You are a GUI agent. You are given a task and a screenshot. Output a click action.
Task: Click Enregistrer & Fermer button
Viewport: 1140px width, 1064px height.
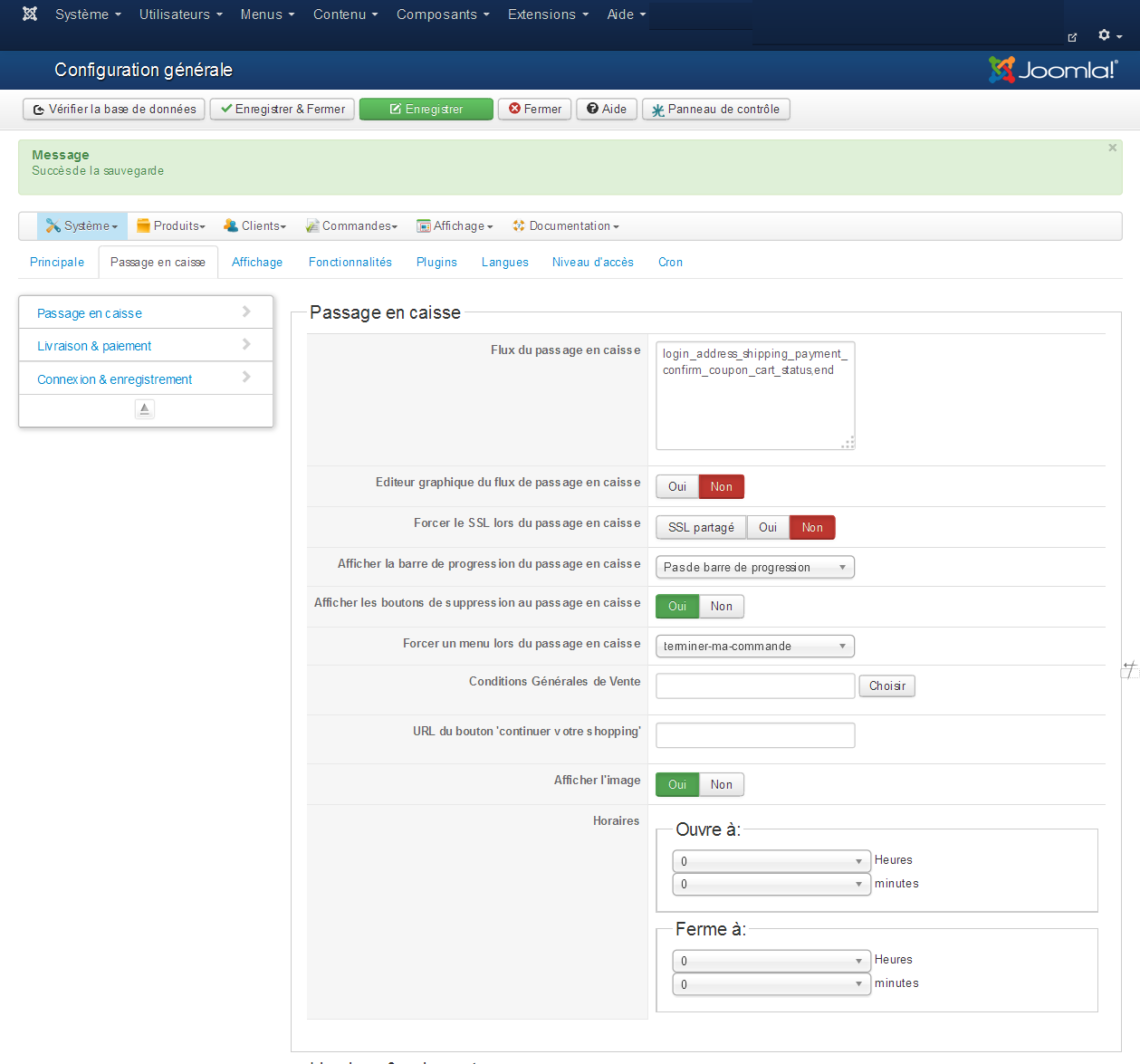pyautogui.click(x=283, y=109)
